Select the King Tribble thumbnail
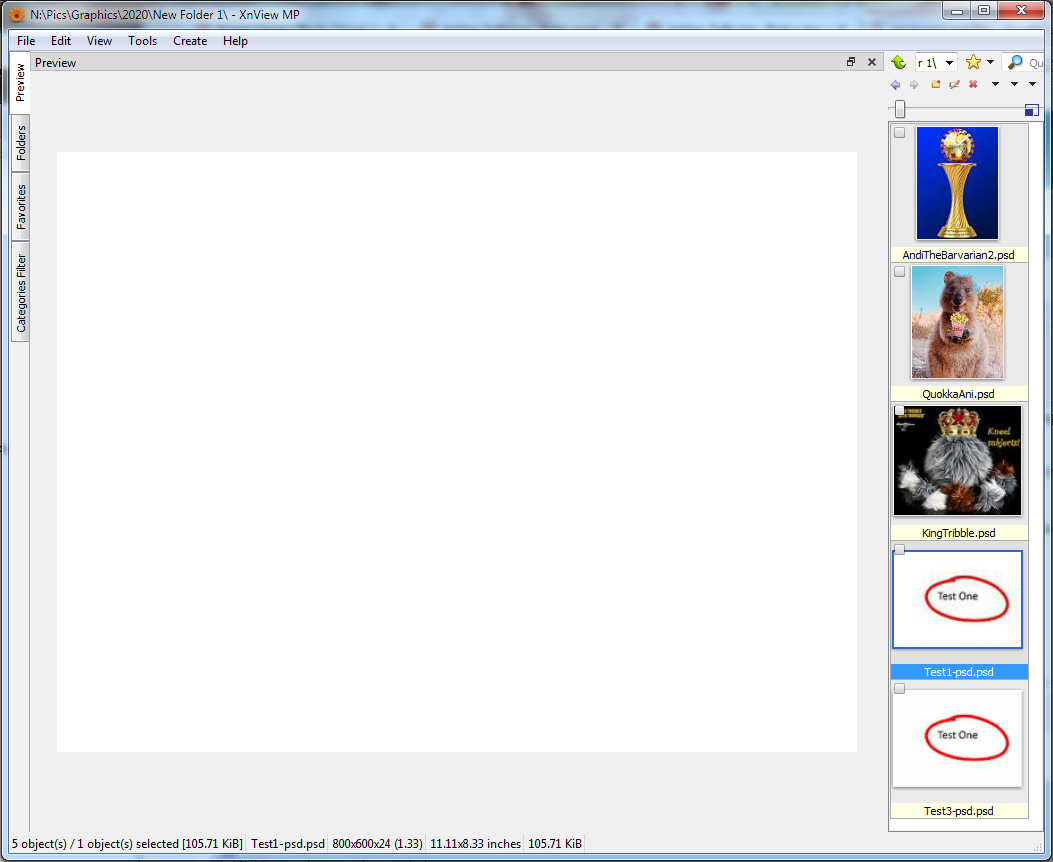Viewport: 1053px width, 862px height. 958,461
